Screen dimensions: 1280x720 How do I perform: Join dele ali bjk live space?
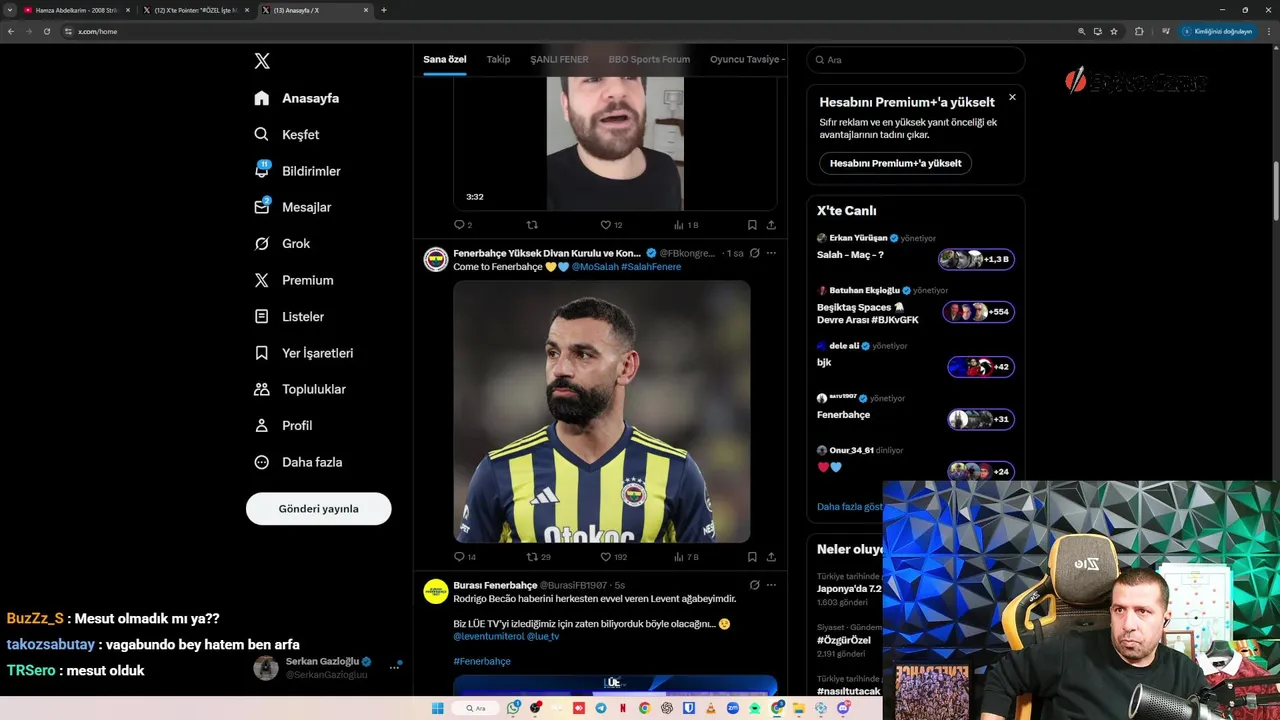coord(981,367)
